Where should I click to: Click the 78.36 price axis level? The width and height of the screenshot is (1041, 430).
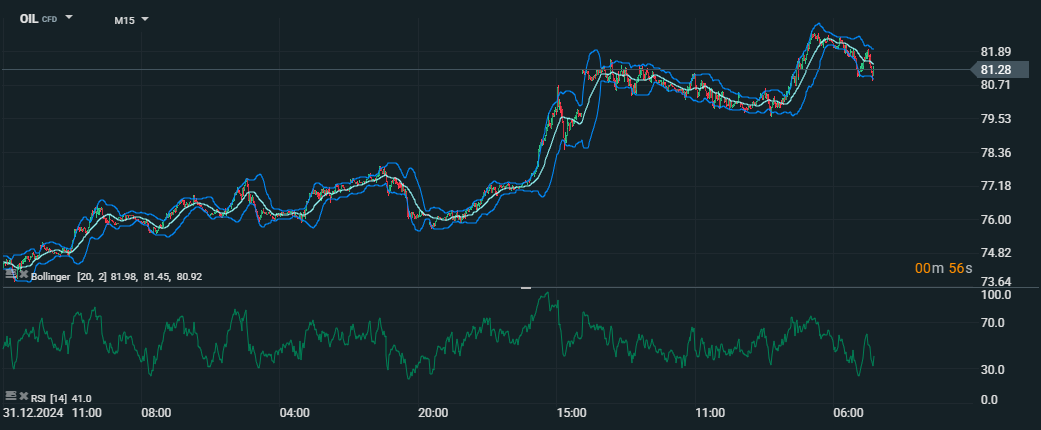pos(995,153)
